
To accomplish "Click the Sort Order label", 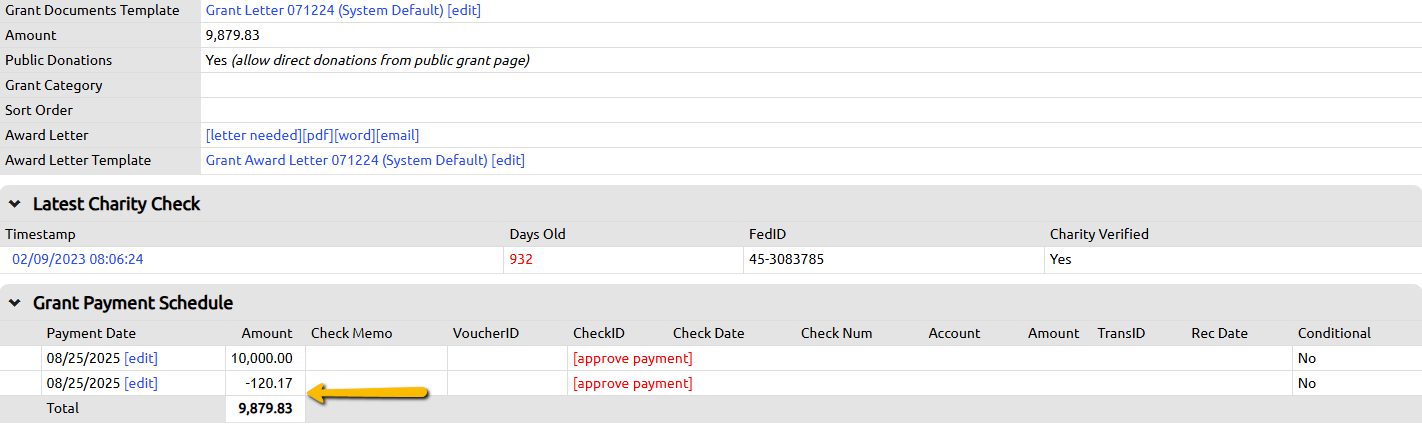I will (39, 110).
